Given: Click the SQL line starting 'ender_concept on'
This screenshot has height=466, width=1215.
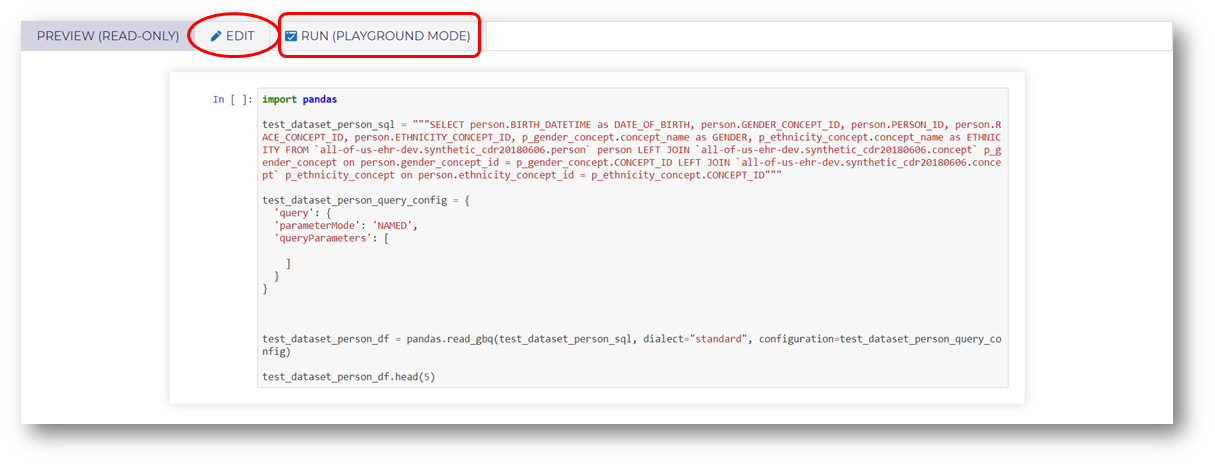Looking at the screenshot, I should point(632,161).
